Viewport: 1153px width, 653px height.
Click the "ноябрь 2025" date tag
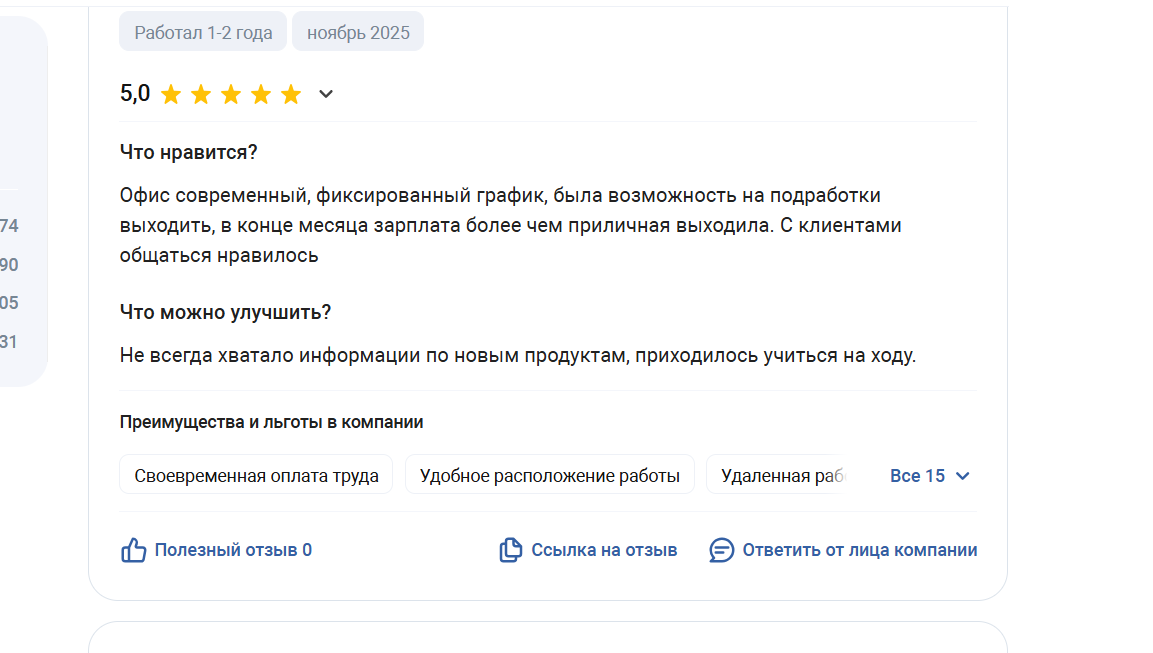click(x=358, y=32)
